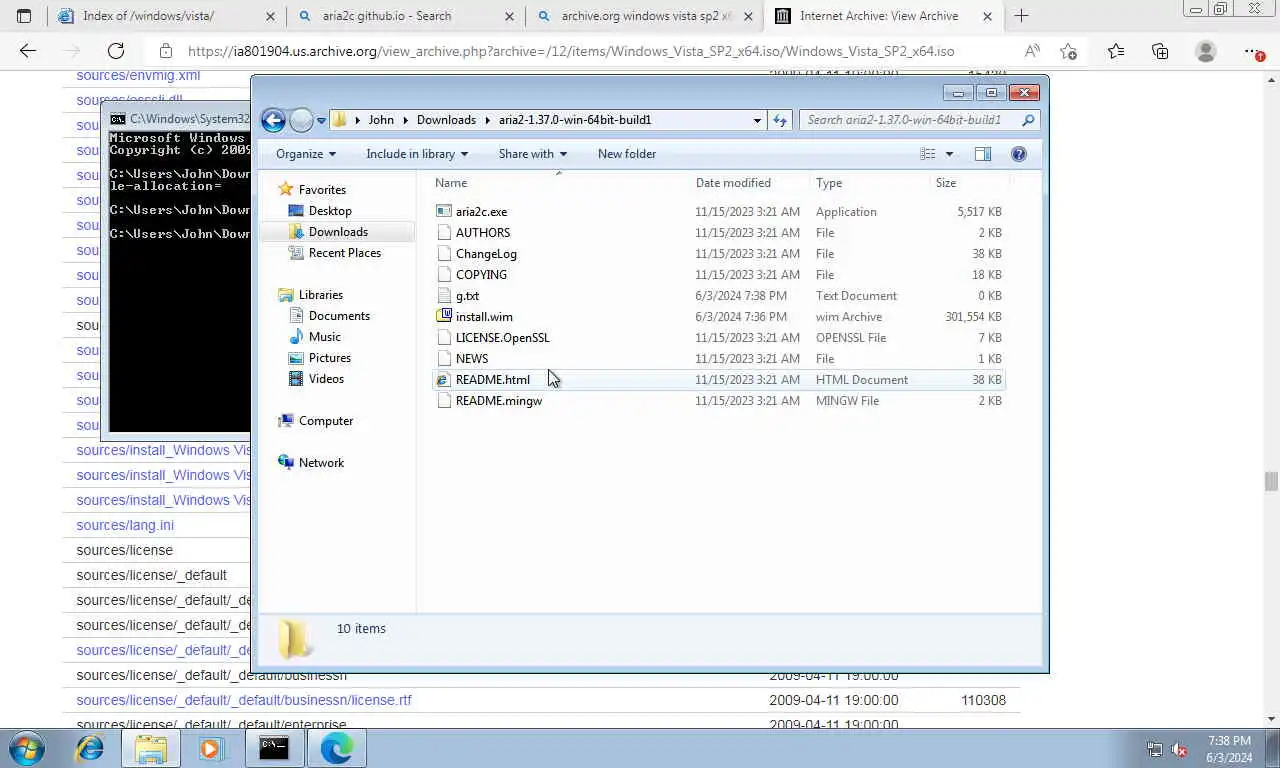This screenshot has height=768, width=1280.
Task: Open Windows Start menu
Action: point(27,748)
